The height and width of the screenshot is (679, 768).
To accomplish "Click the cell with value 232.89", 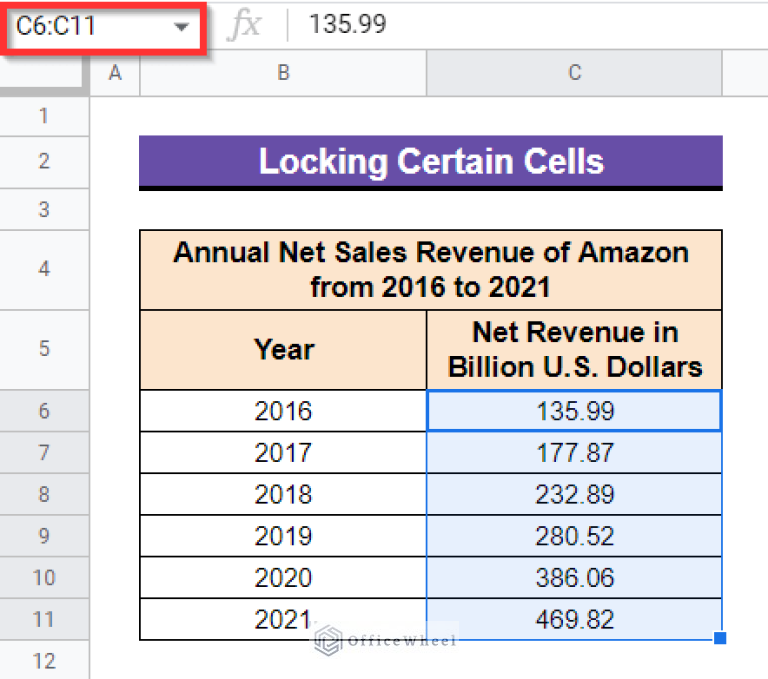I will pos(575,494).
